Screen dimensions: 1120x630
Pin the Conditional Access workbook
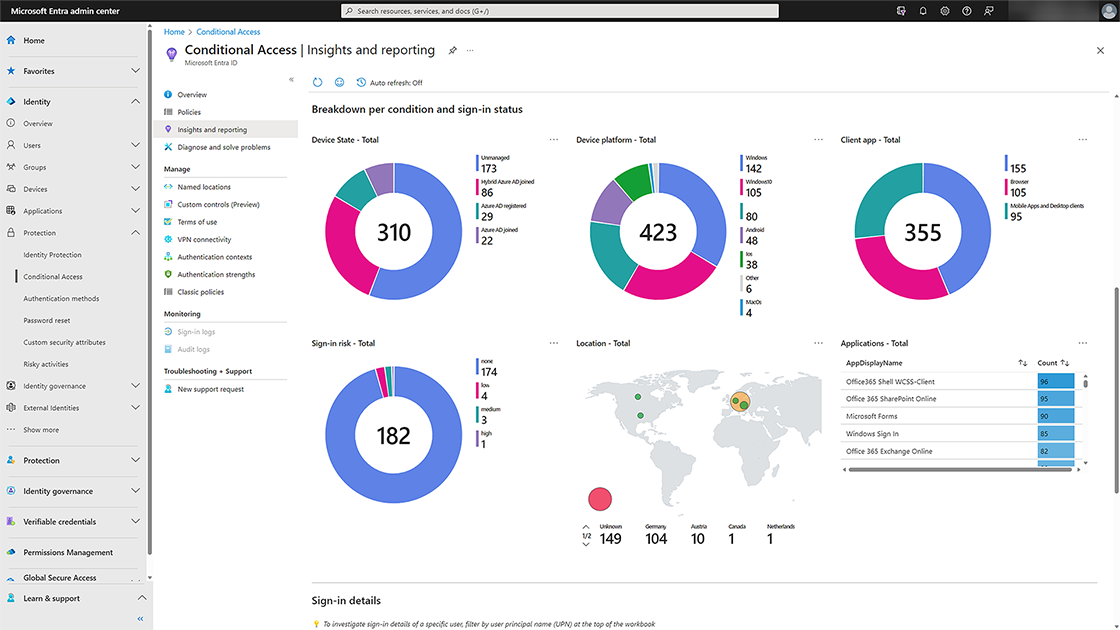point(451,49)
